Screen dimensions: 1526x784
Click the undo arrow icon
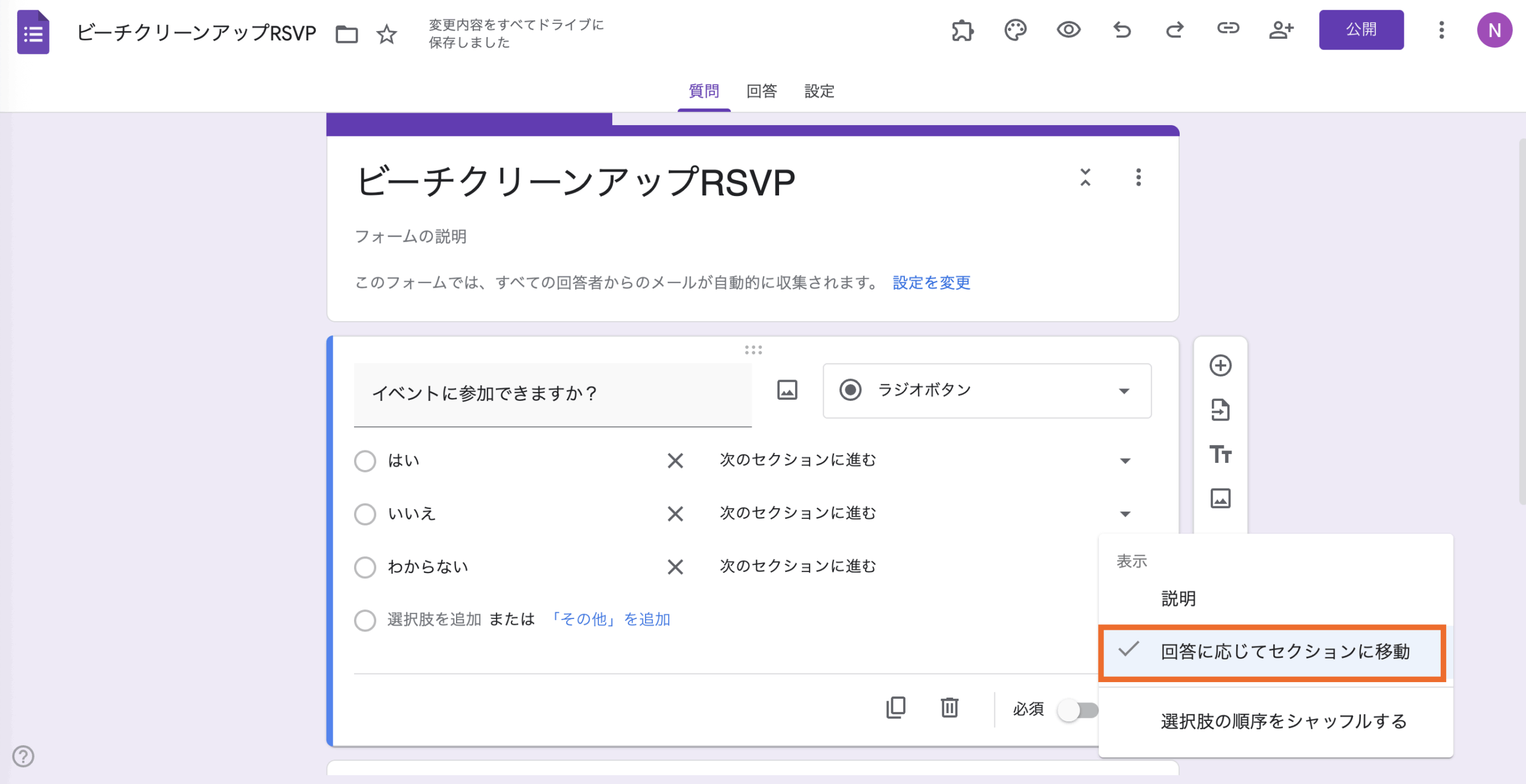pyautogui.click(x=1122, y=30)
